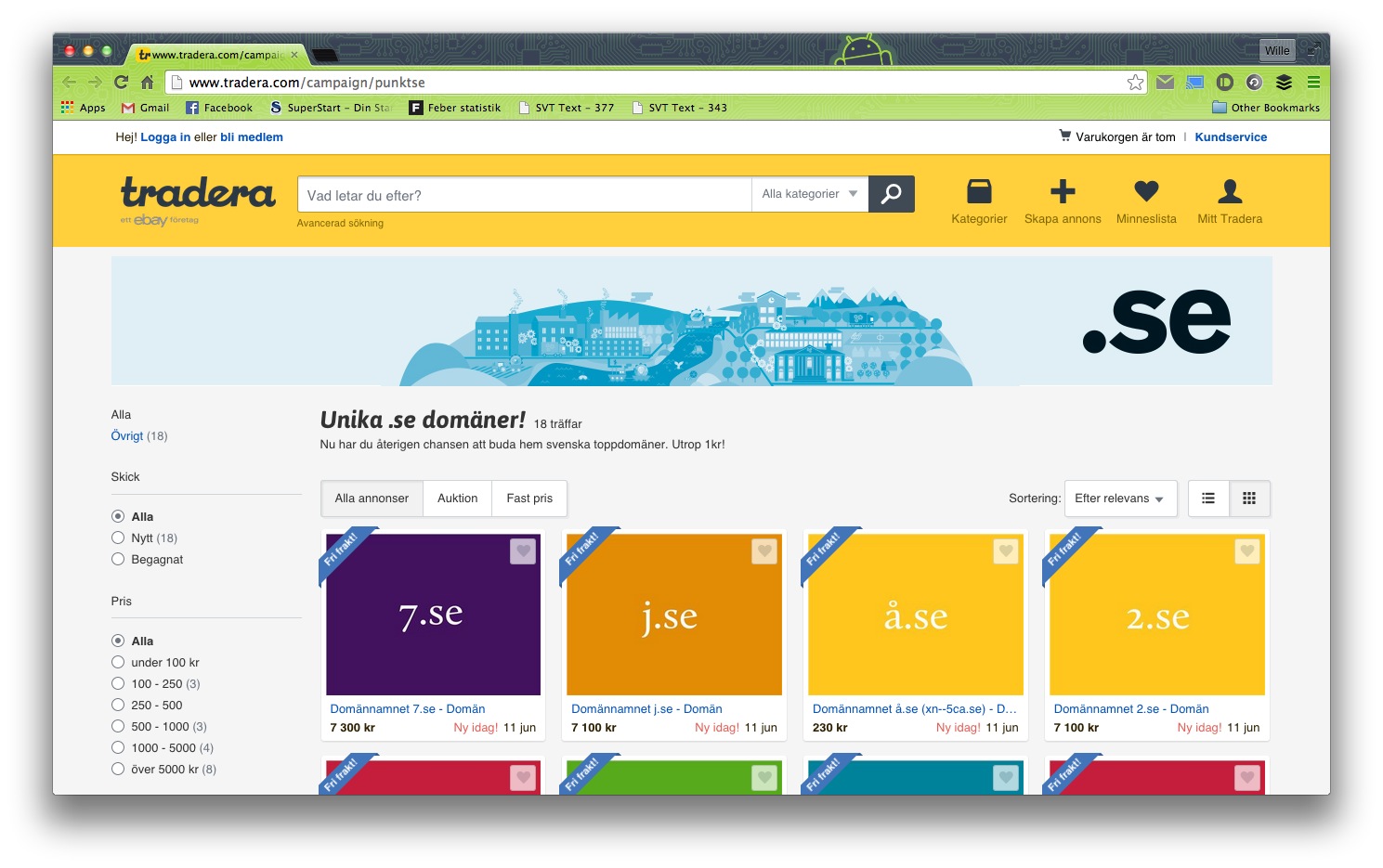Open Gmail bookmark
The width and height of the screenshot is (1383, 868).
point(146,108)
